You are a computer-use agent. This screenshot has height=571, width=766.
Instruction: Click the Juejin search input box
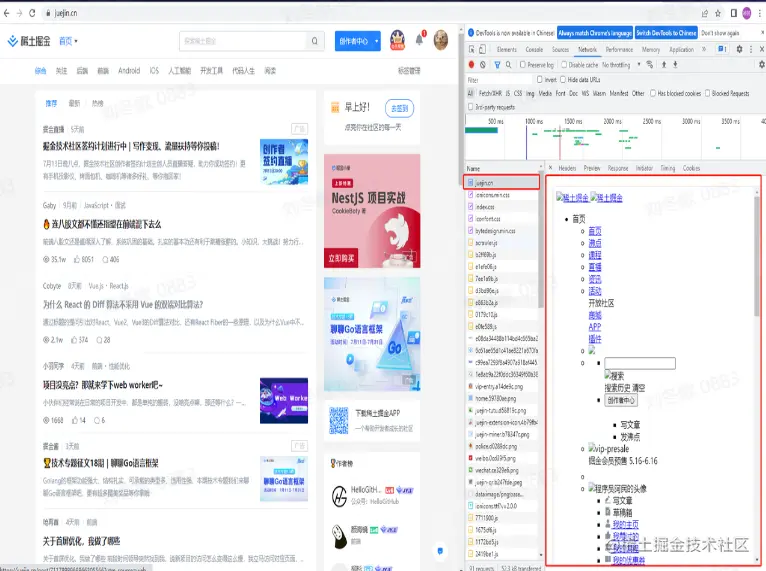(243, 41)
